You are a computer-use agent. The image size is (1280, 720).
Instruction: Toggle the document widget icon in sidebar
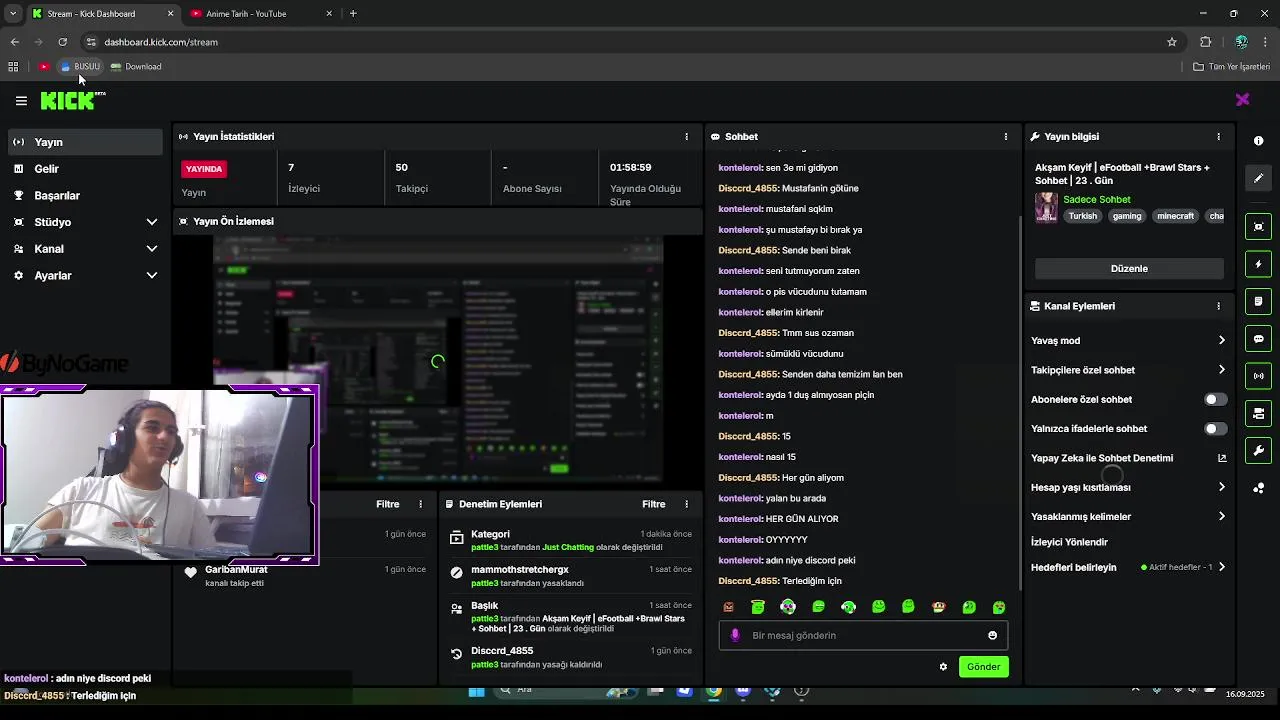pyautogui.click(x=1258, y=302)
